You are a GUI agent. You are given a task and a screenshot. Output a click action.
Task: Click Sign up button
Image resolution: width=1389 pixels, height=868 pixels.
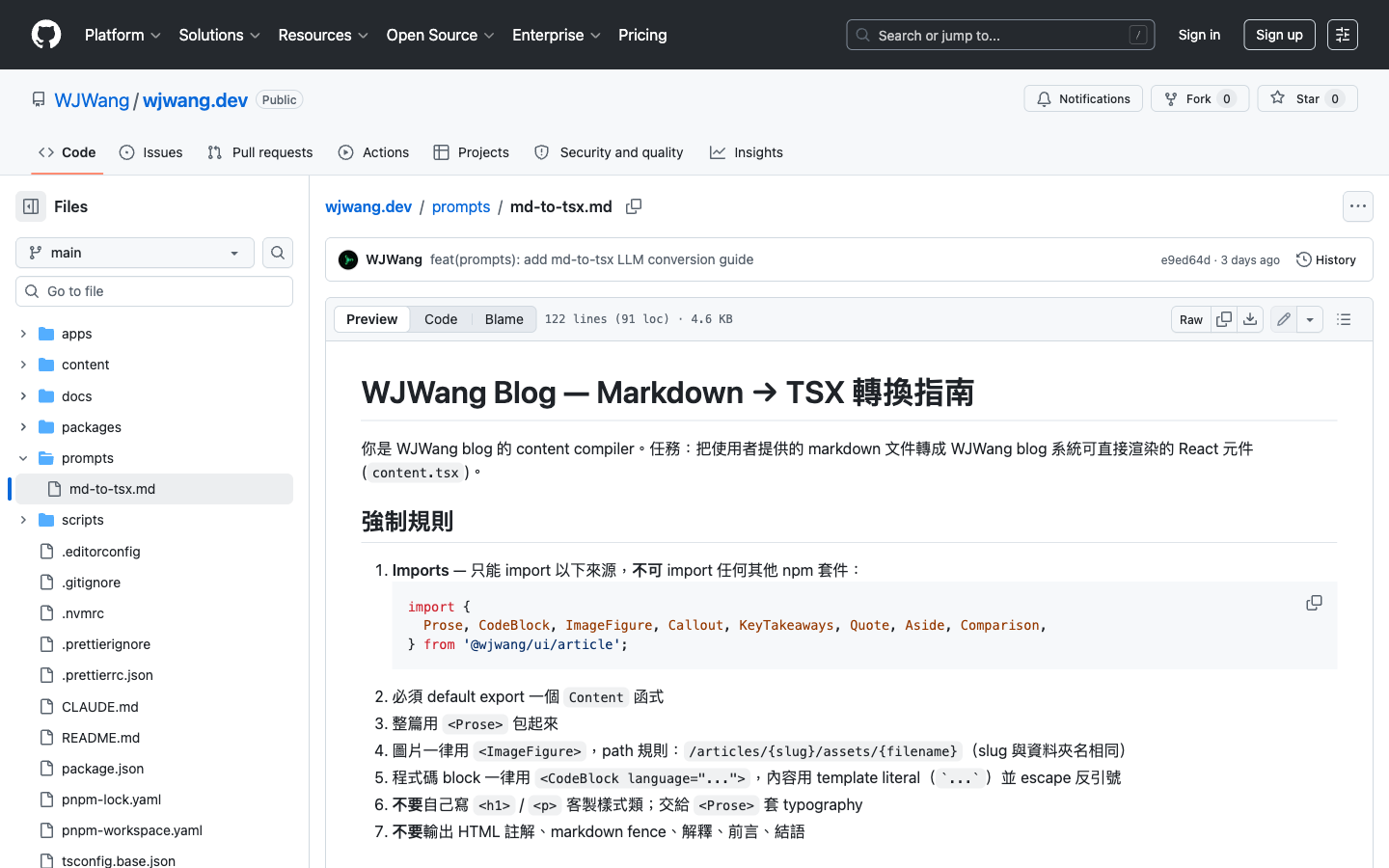[1279, 35]
